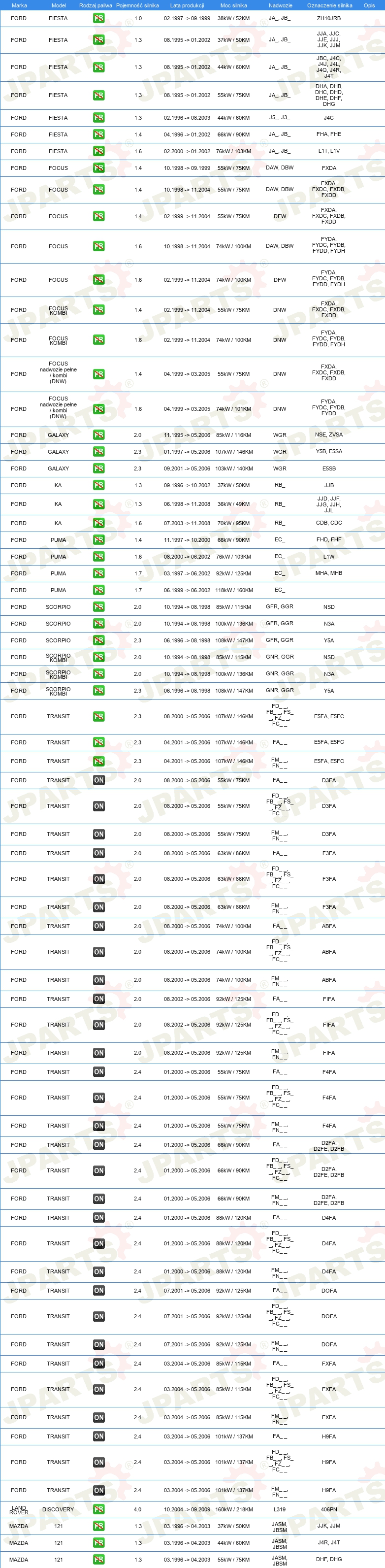Select the Pojemność silnika column header

pos(137,5)
